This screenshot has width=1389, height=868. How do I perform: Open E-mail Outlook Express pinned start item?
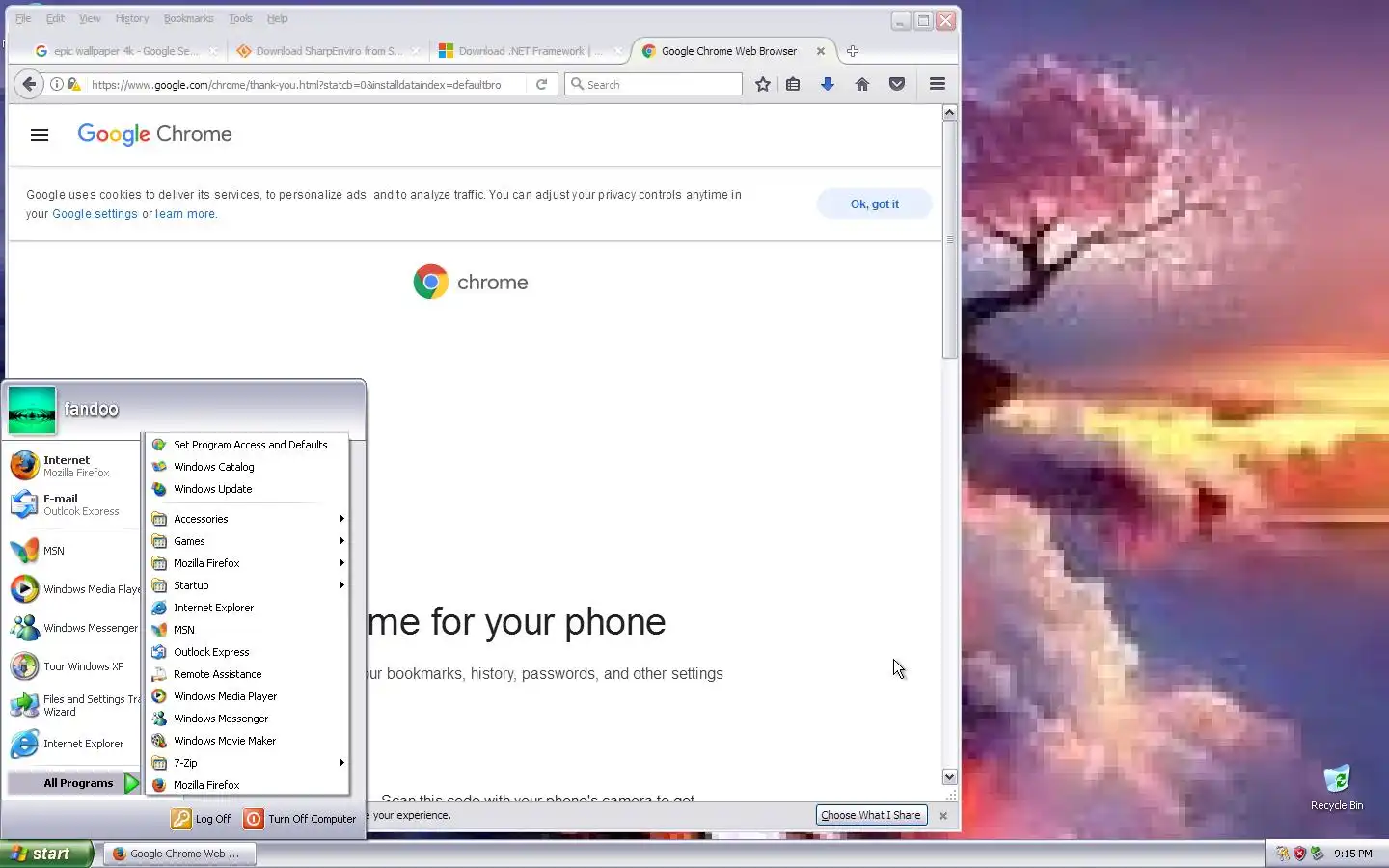pos(73,504)
